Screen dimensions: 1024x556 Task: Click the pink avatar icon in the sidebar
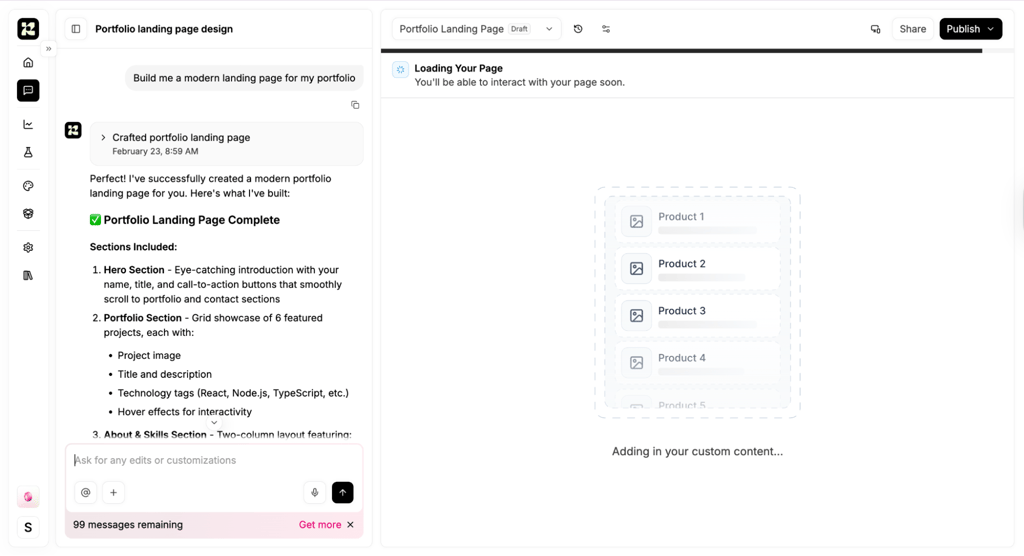click(28, 497)
